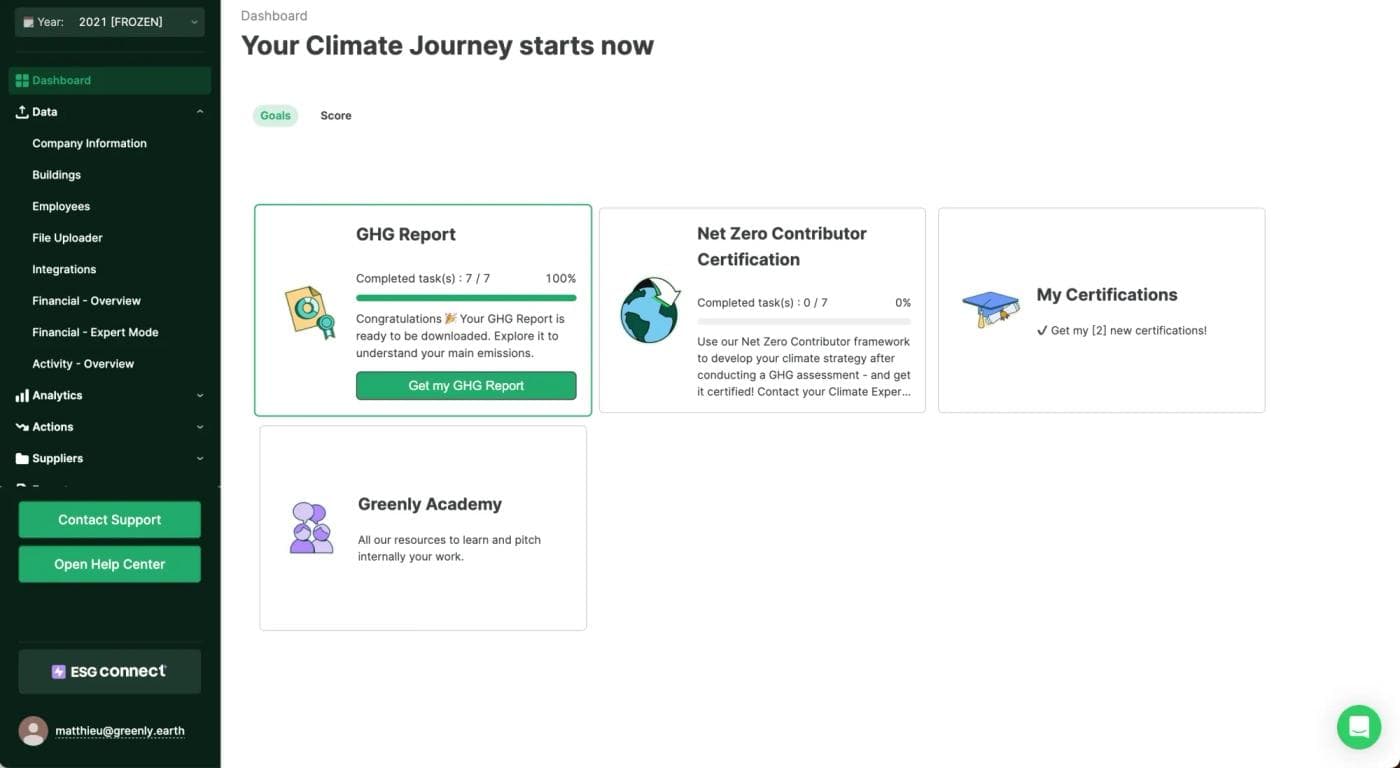
Task: Click the calendar icon next to Year
Action: click(x=27, y=21)
